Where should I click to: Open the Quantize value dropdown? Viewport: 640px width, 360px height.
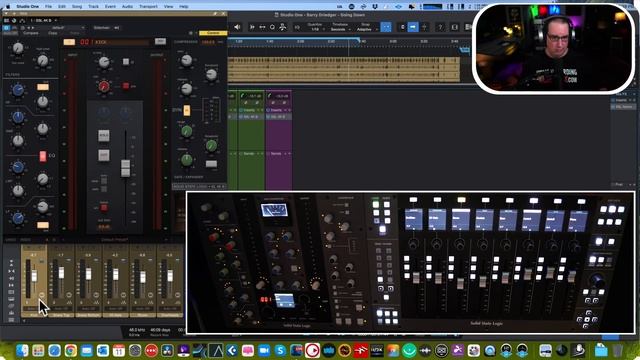coord(315,29)
